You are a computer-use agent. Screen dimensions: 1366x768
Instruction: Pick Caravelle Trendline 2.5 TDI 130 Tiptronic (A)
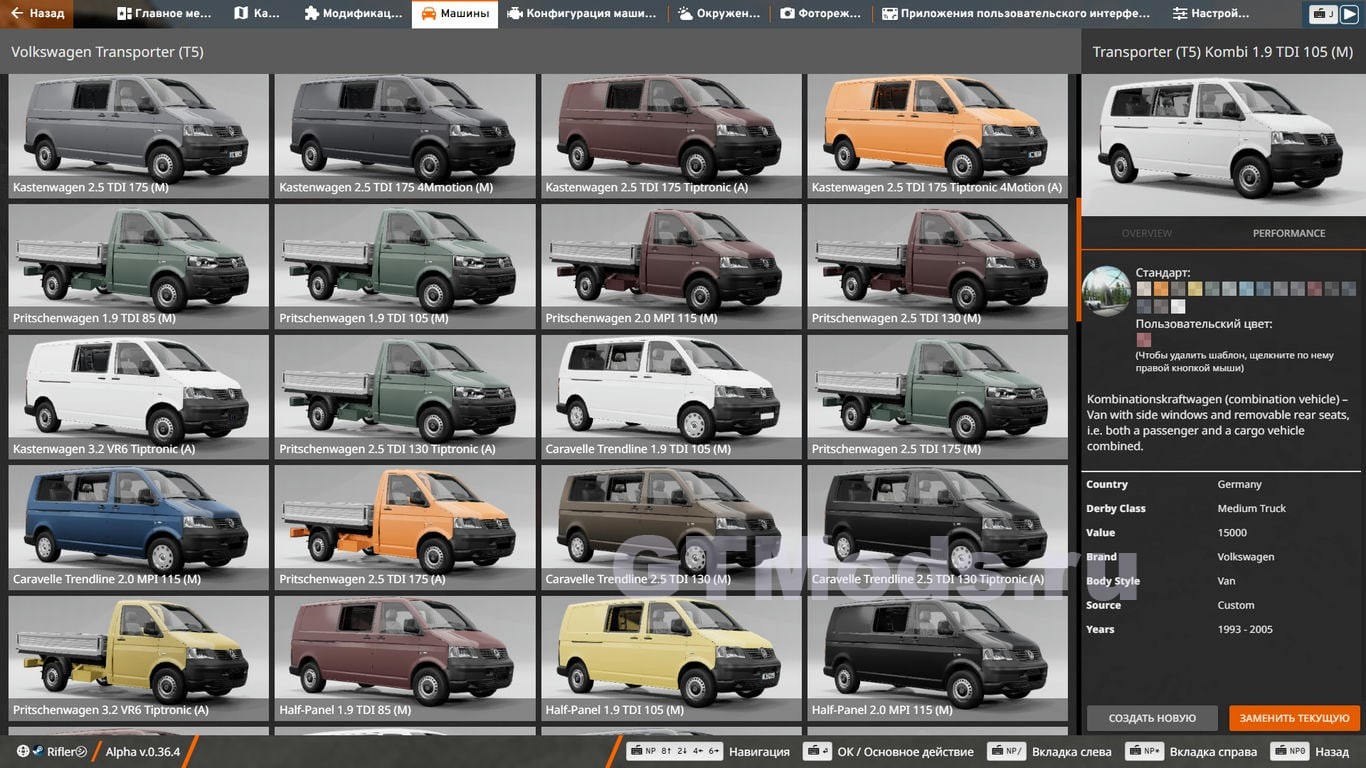(937, 528)
